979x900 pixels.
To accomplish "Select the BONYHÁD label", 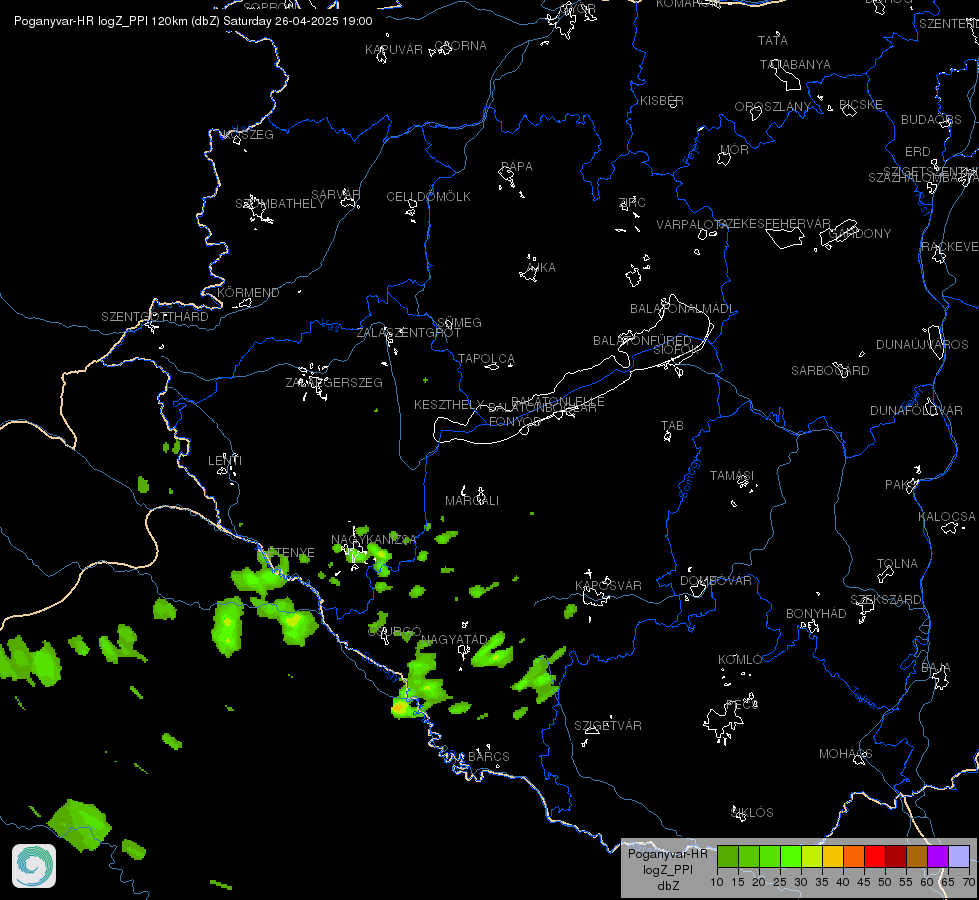I will point(816,614).
